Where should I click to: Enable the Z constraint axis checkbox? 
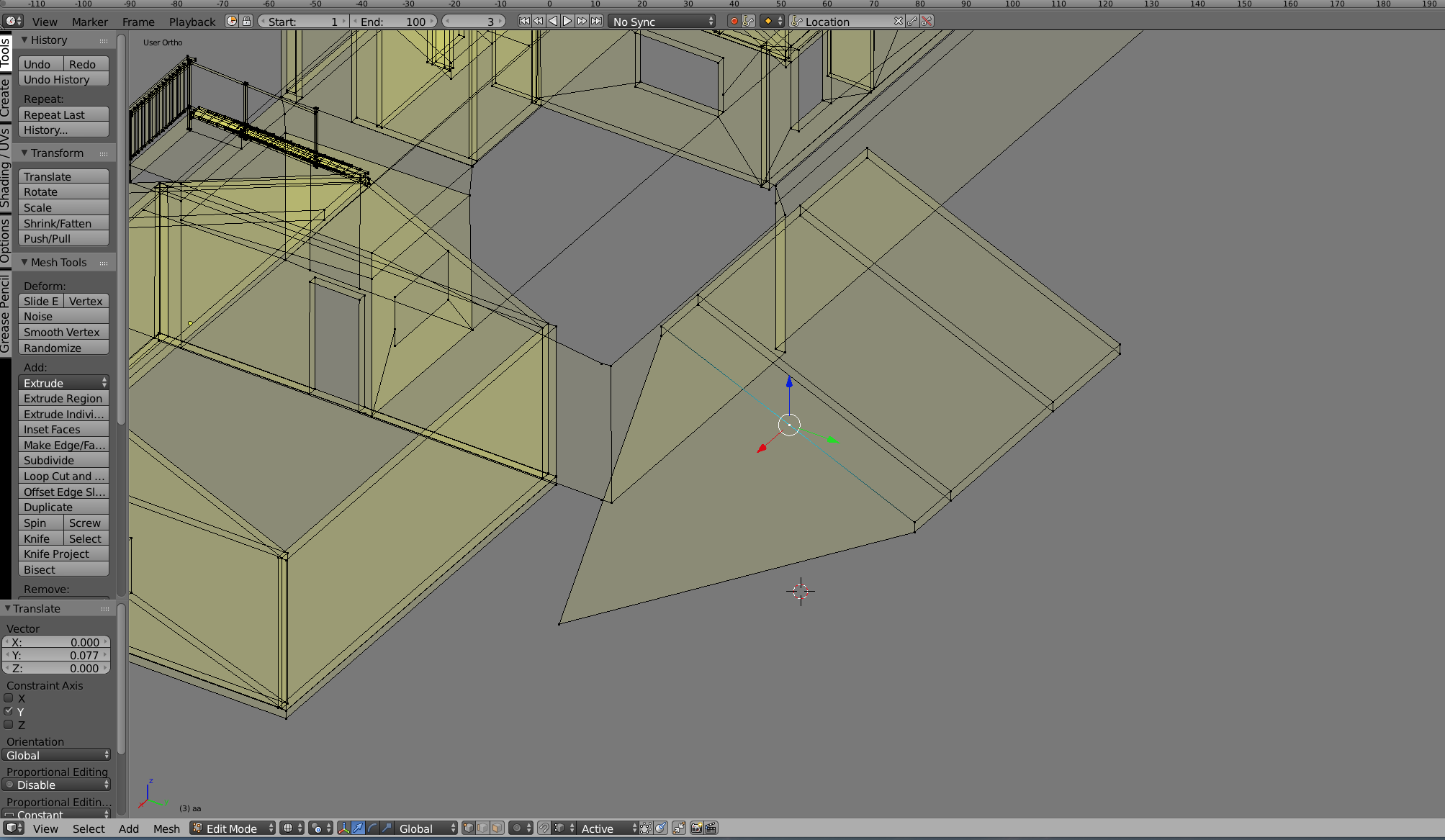point(9,725)
